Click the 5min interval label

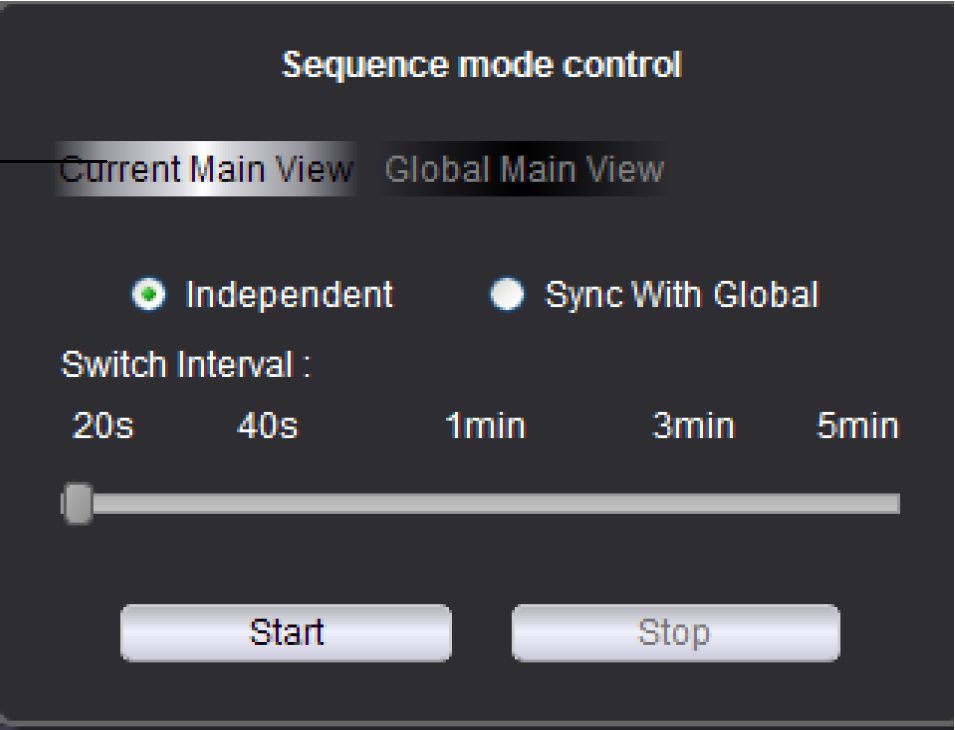(x=857, y=427)
